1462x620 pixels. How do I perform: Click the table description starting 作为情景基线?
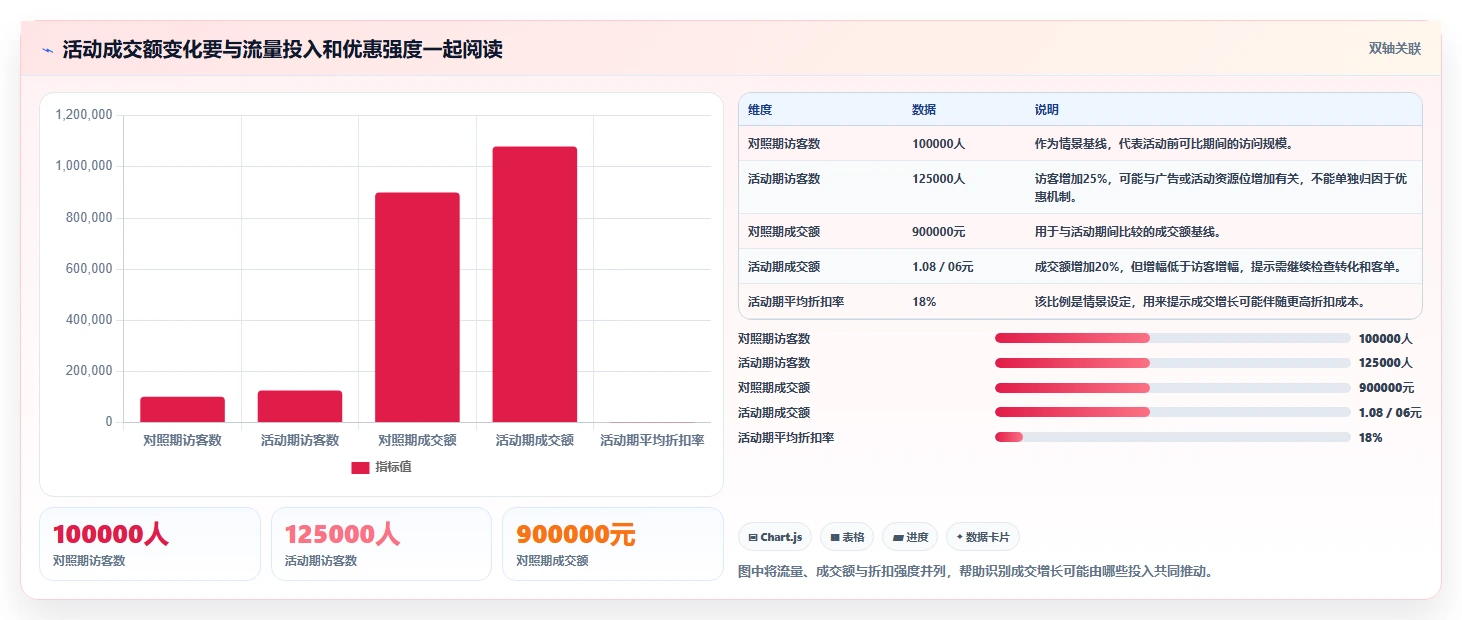1164,144
